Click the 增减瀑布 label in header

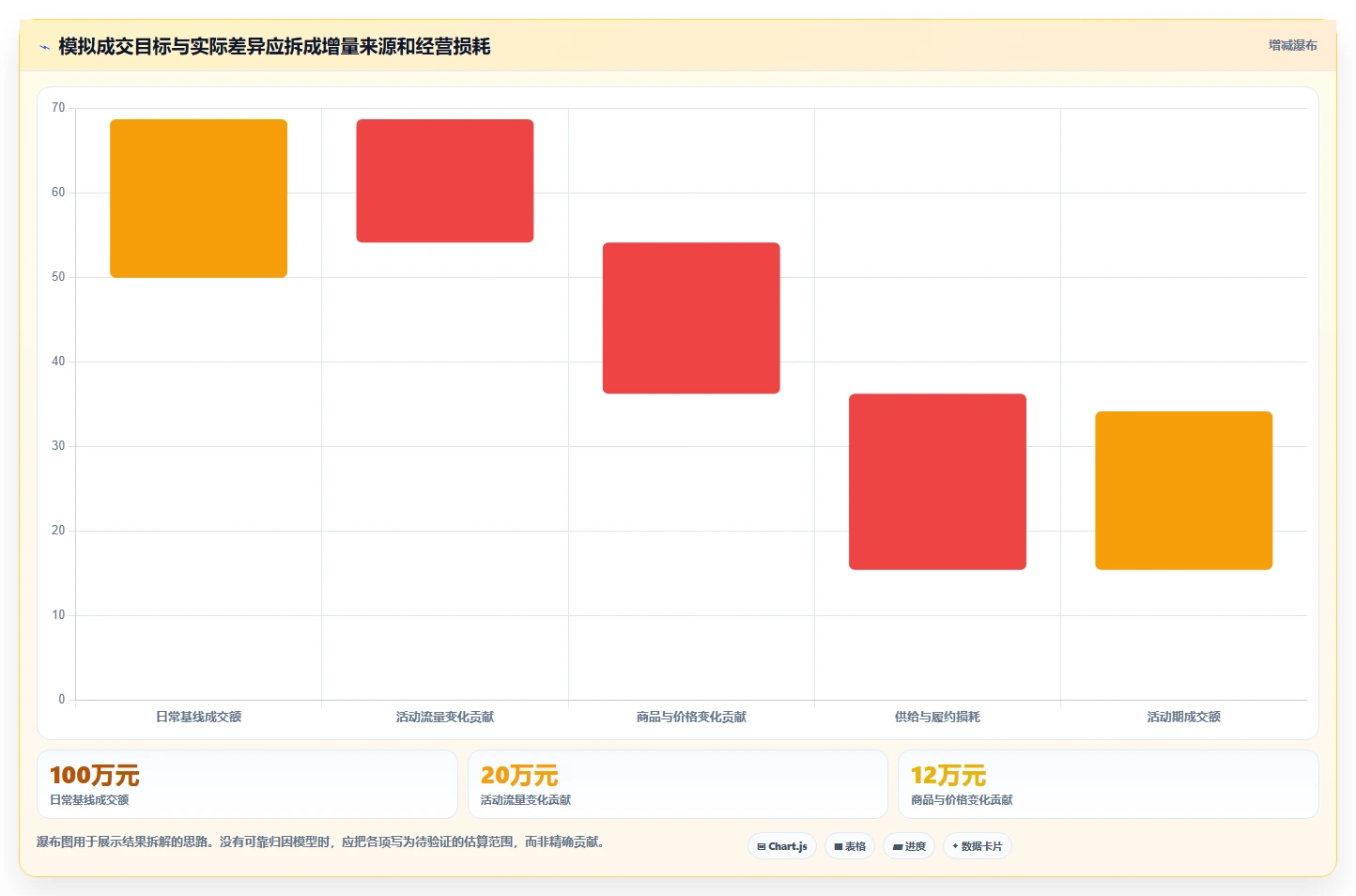[1292, 45]
